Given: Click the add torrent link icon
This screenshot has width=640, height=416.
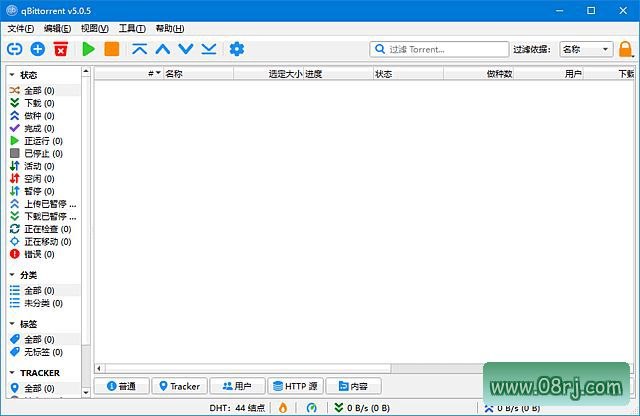Looking at the screenshot, I should point(15,49).
